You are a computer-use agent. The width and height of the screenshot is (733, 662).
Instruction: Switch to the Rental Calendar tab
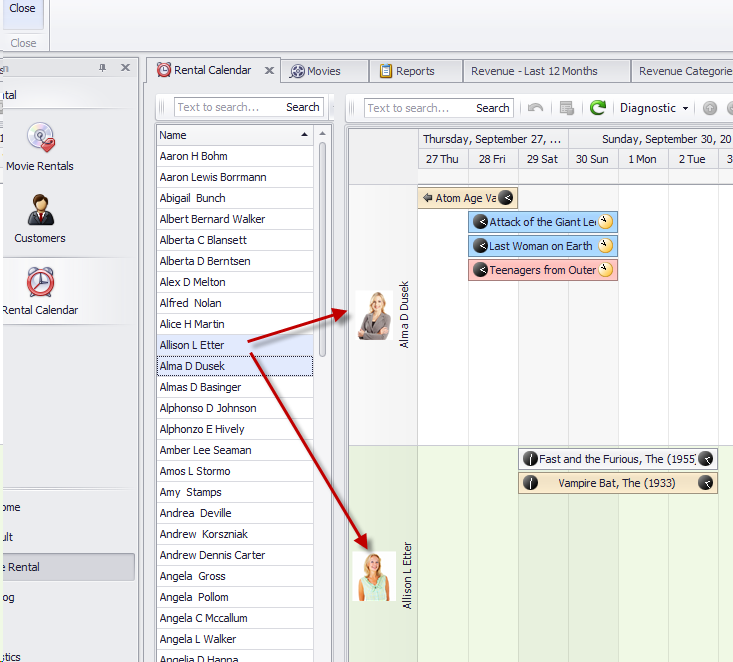(x=213, y=70)
